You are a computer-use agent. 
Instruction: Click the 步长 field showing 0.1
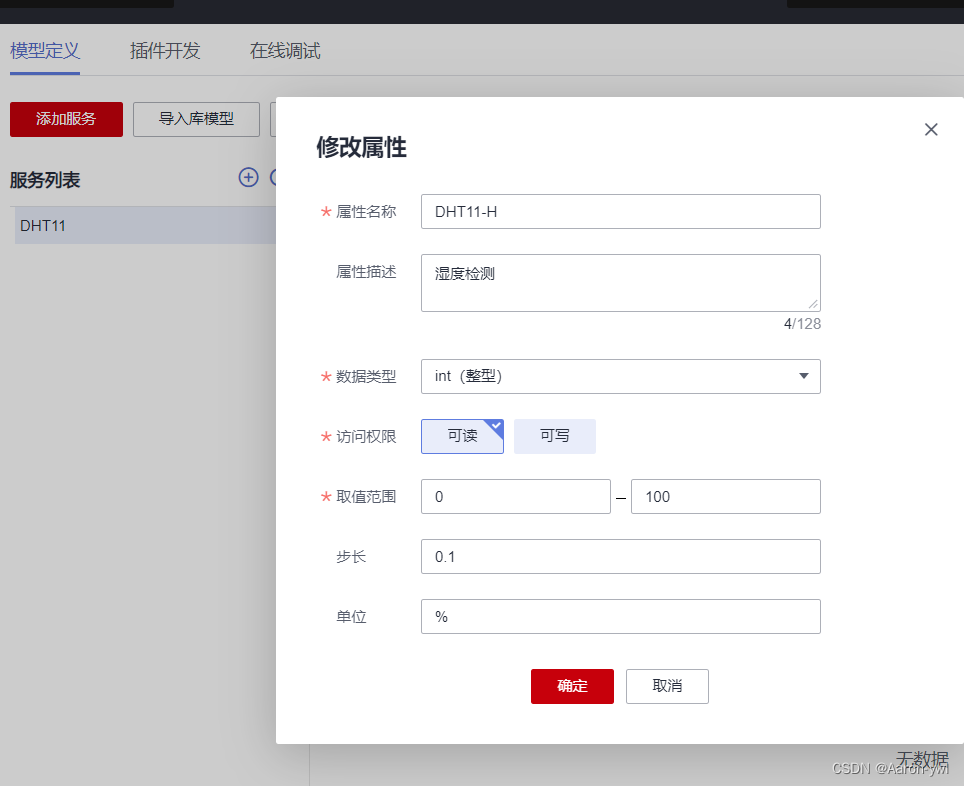pos(620,556)
